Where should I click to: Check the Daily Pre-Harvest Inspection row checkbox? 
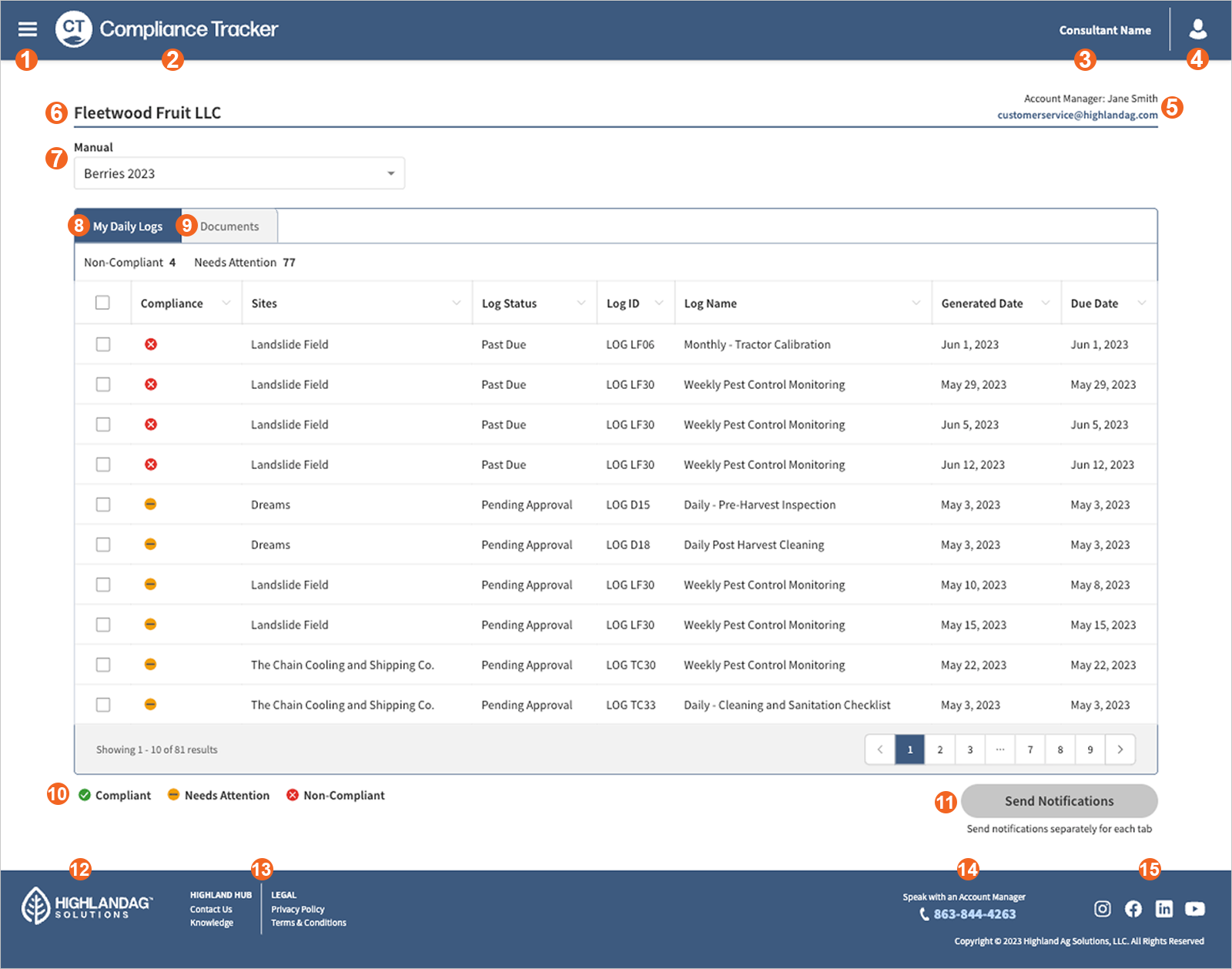pyautogui.click(x=103, y=505)
